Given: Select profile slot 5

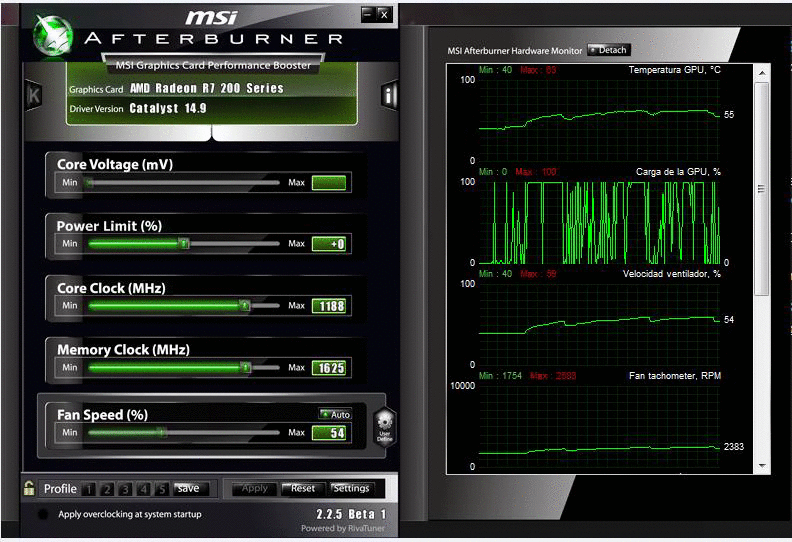Looking at the screenshot, I should click(162, 489).
